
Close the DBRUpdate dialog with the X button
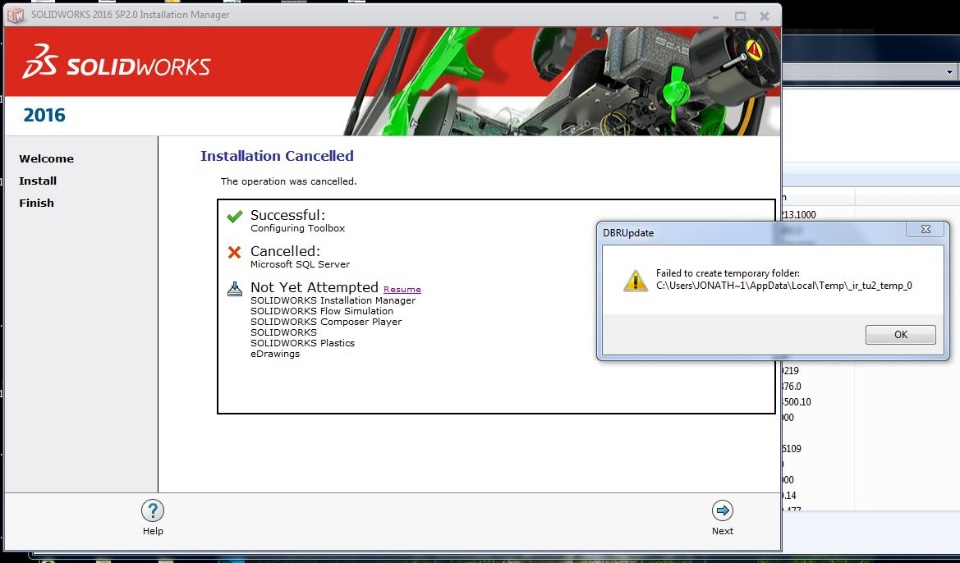926,229
